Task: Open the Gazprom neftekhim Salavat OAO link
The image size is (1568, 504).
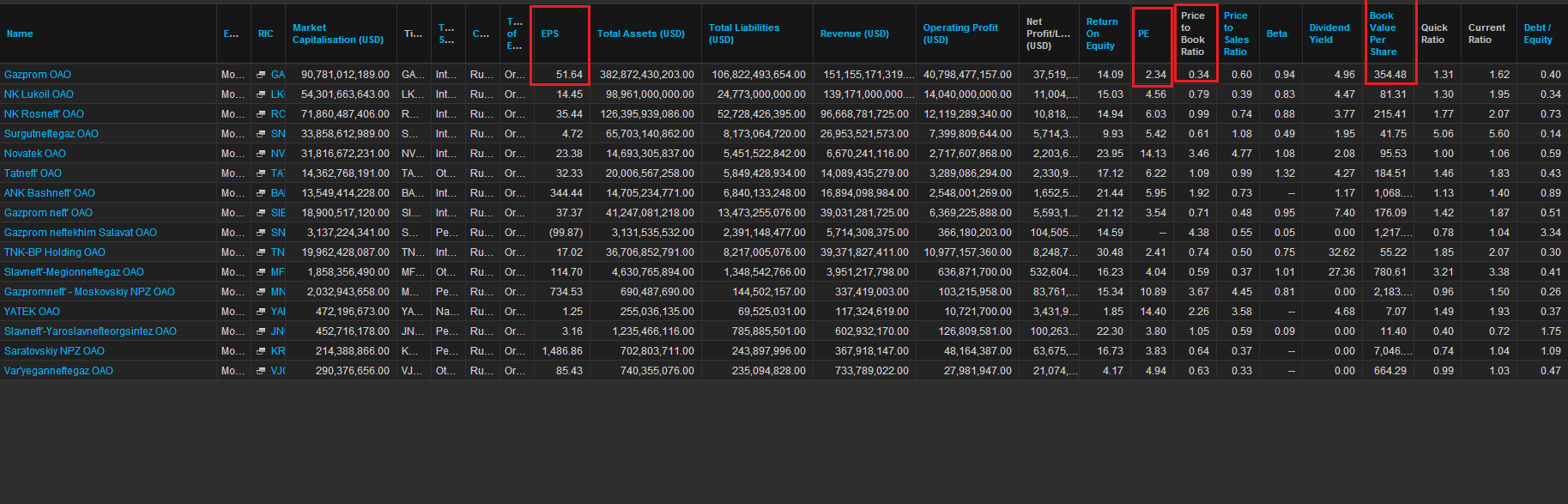Action: pyautogui.click(x=81, y=233)
